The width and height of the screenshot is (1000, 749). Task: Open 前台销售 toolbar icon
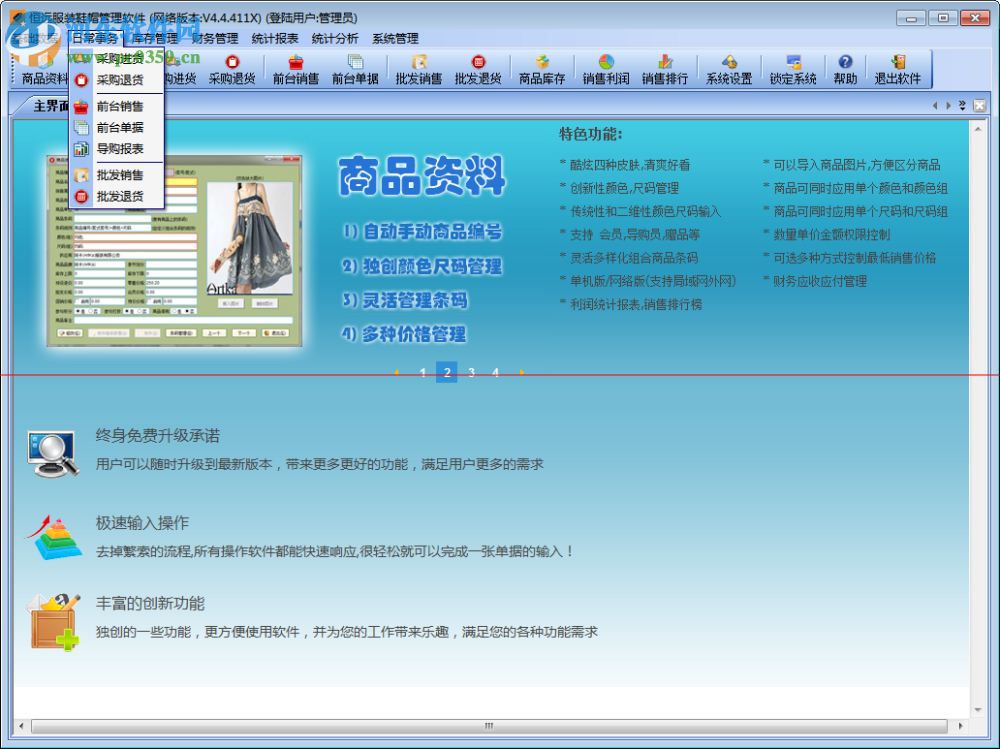point(295,70)
